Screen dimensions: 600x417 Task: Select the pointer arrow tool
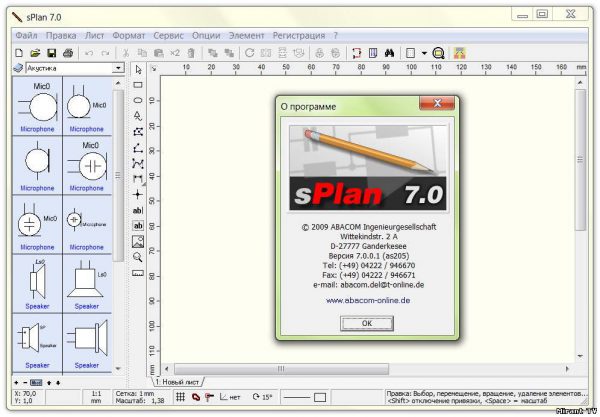[138, 69]
